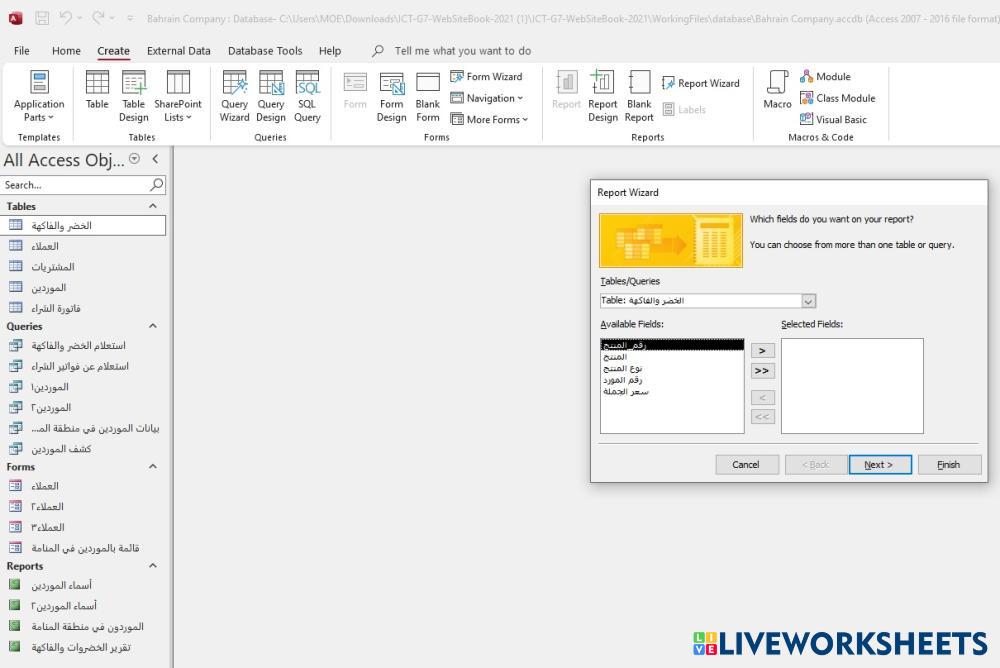This screenshot has height=668, width=1000.
Task: Open Report Design tool
Action: 602,96
